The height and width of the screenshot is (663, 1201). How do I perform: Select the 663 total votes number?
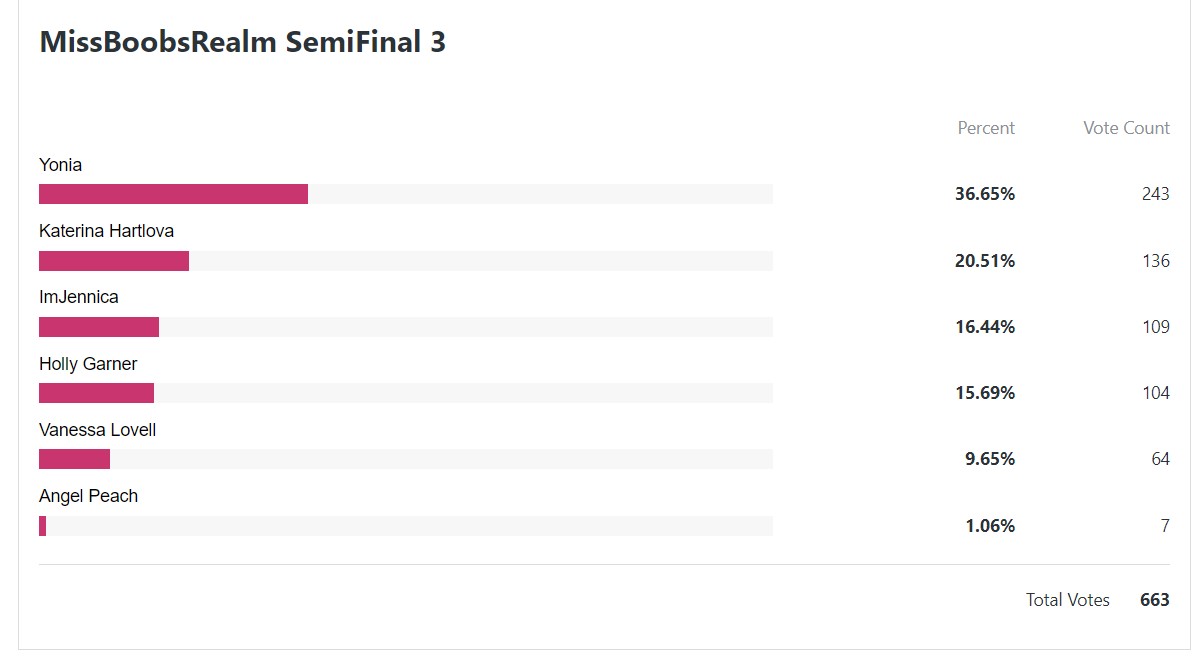[x=1155, y=600]
